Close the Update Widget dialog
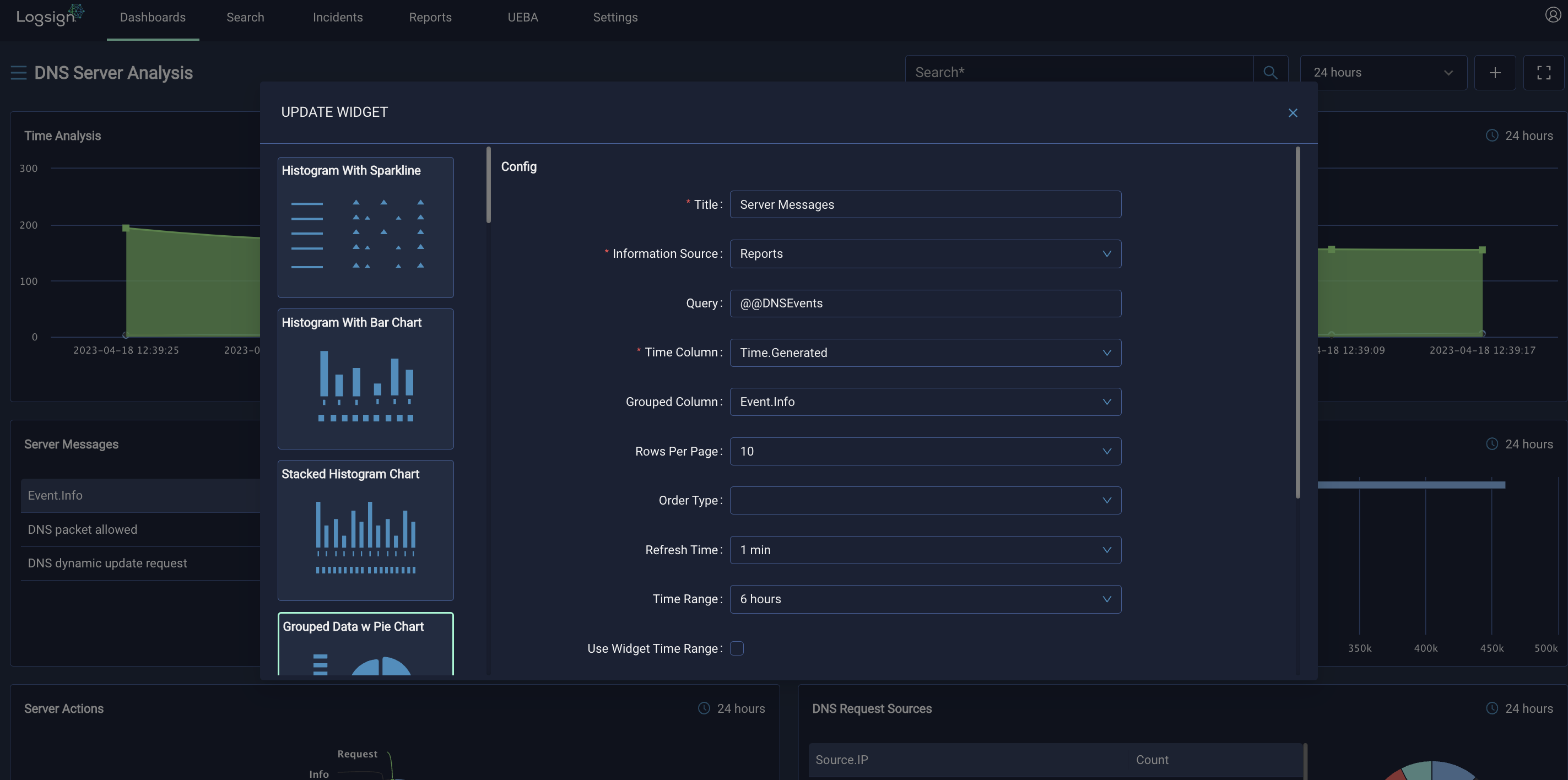This screenshot has width=1568, height=780. (1293, 113)
